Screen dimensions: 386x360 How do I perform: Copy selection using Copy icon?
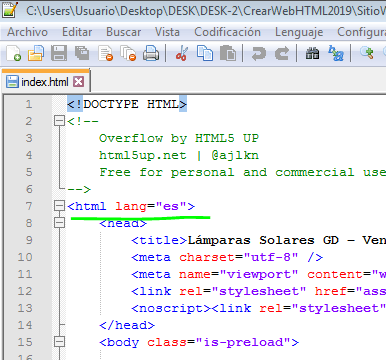tap(205, 53)
